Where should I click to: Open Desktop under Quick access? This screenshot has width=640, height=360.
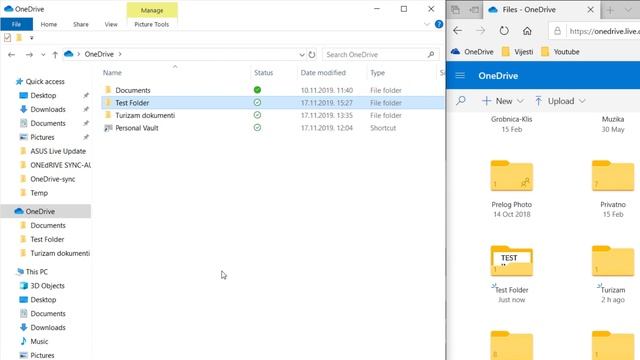pyautogui.click(x=43, y=96)
